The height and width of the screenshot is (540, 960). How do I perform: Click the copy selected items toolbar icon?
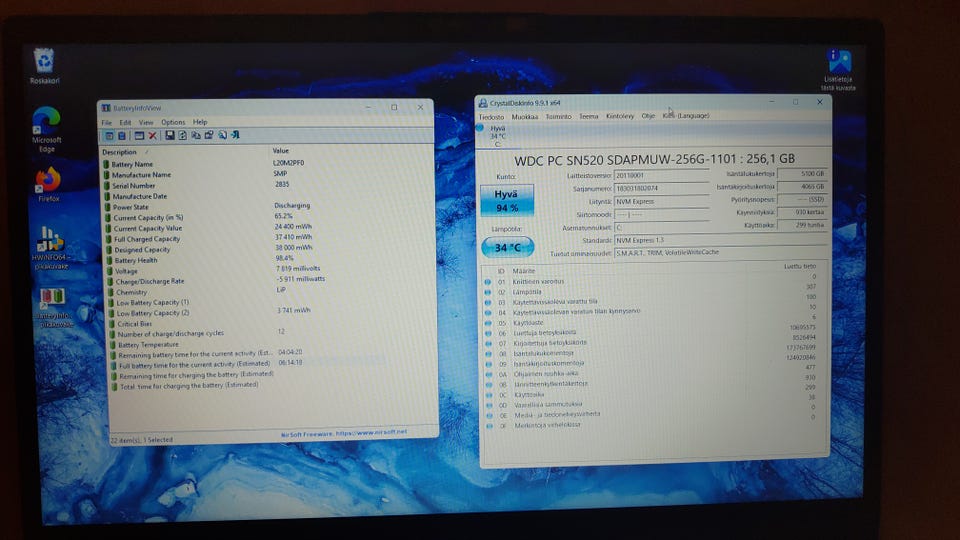[x=196, y=135]
